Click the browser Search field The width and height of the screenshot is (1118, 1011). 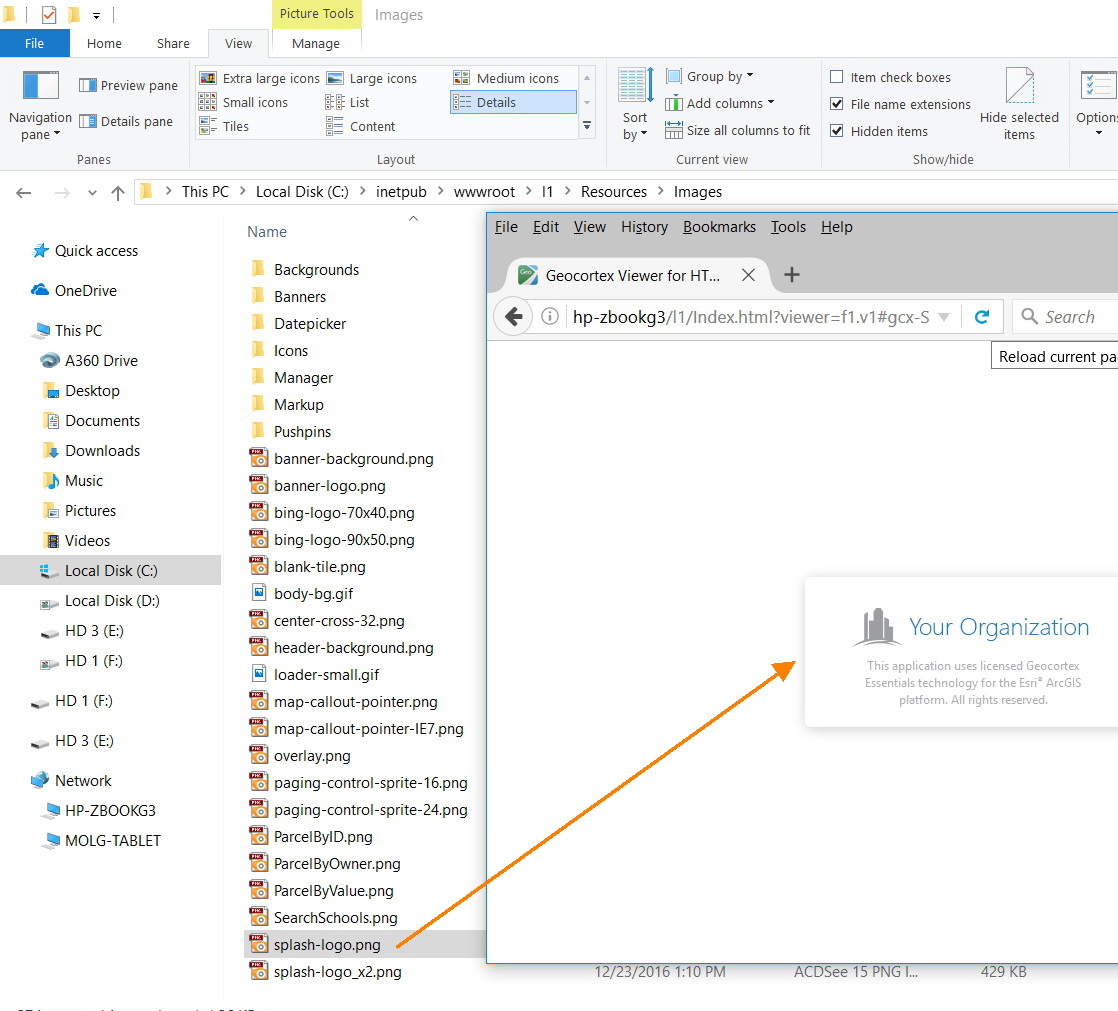pos(1066,317)
